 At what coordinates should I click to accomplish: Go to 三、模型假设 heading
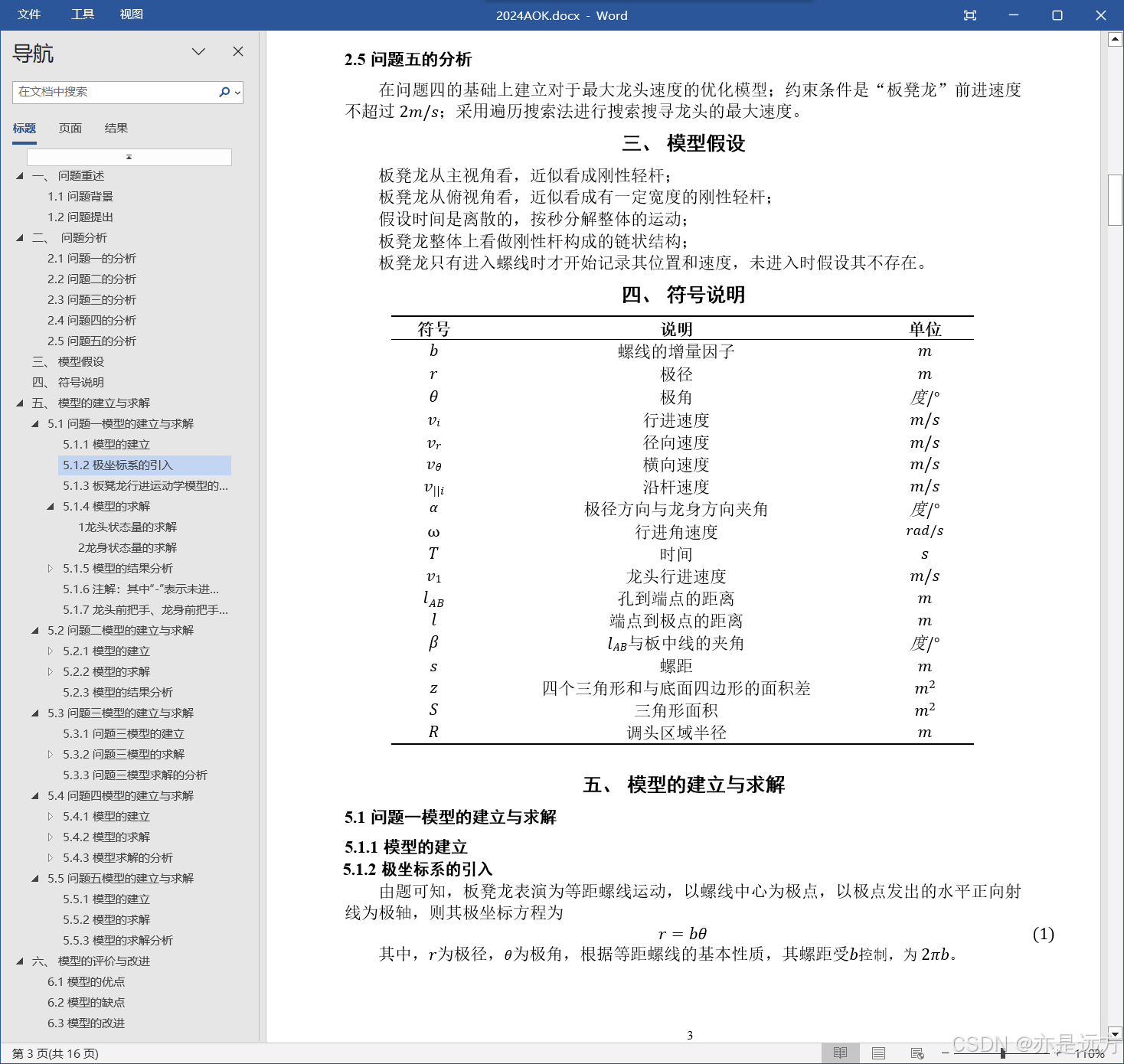coord(68,362)
